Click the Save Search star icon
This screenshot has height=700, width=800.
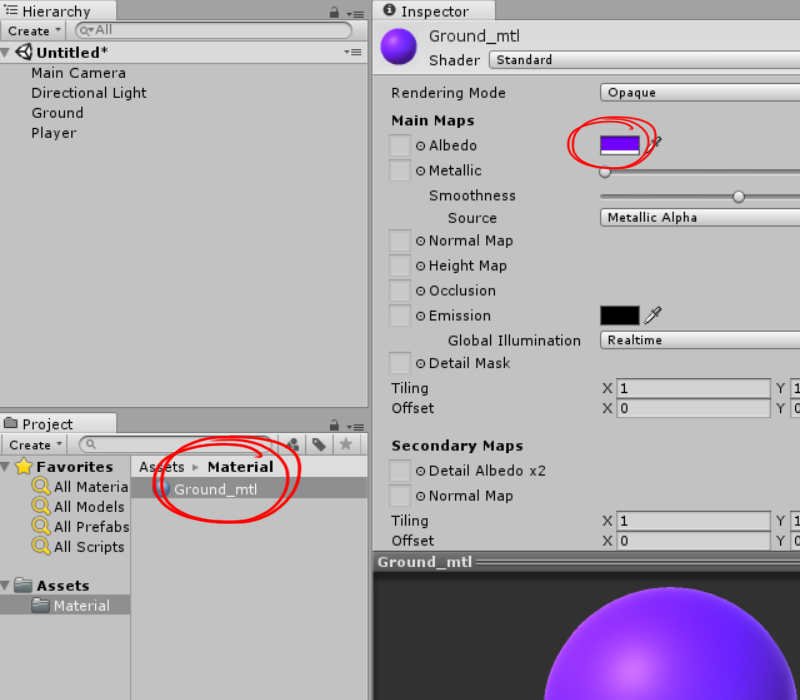pyautogui.click(x=346, y=444)
